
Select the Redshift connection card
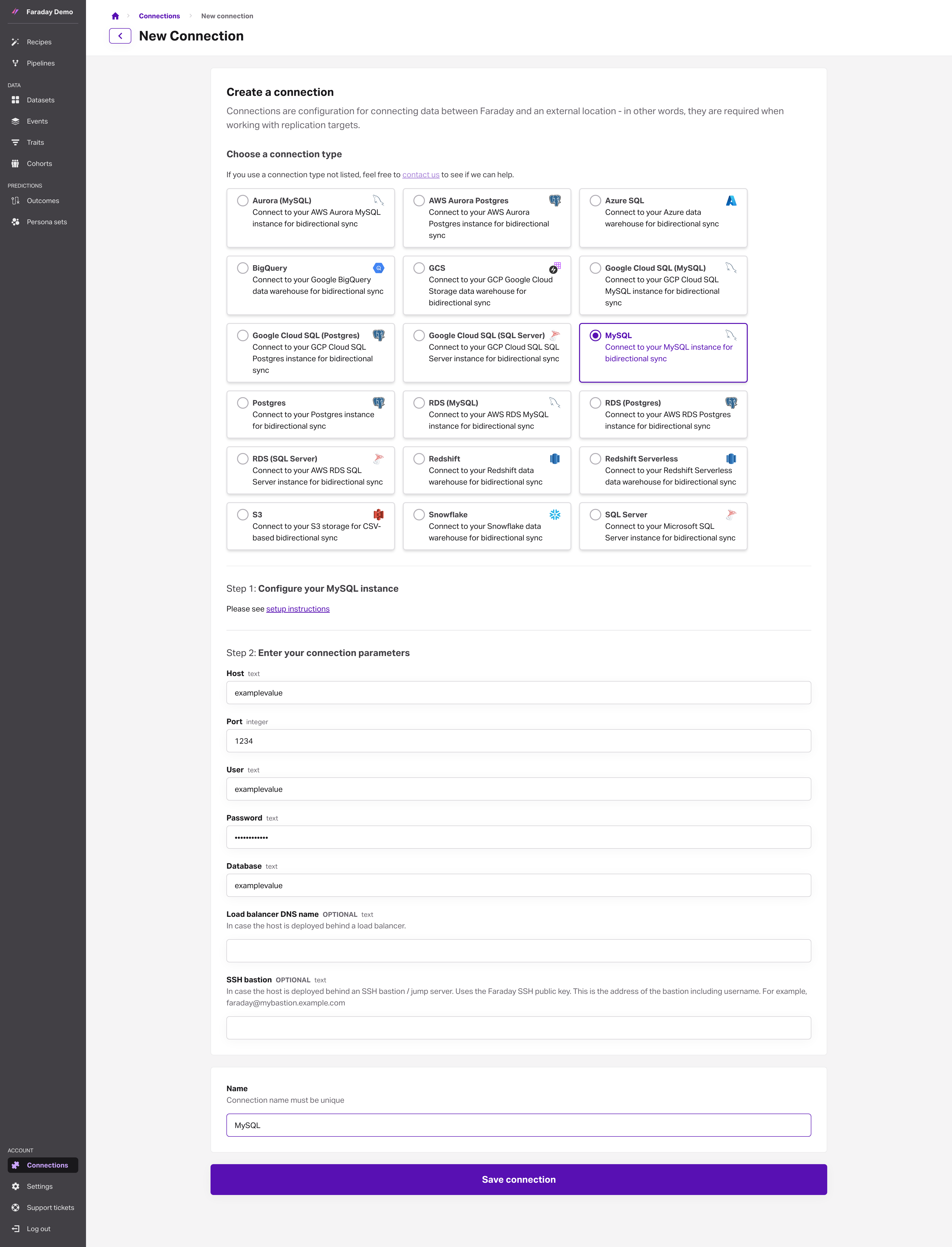(x=487, y=470)
